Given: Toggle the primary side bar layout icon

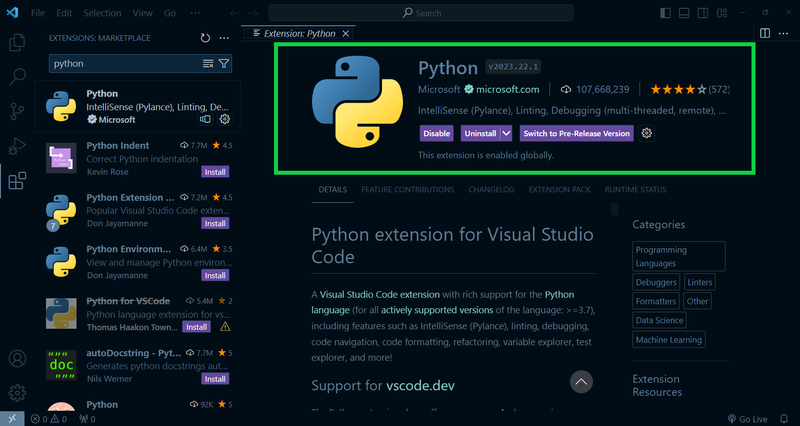Looking at the screenshot, I should [665, 13].
